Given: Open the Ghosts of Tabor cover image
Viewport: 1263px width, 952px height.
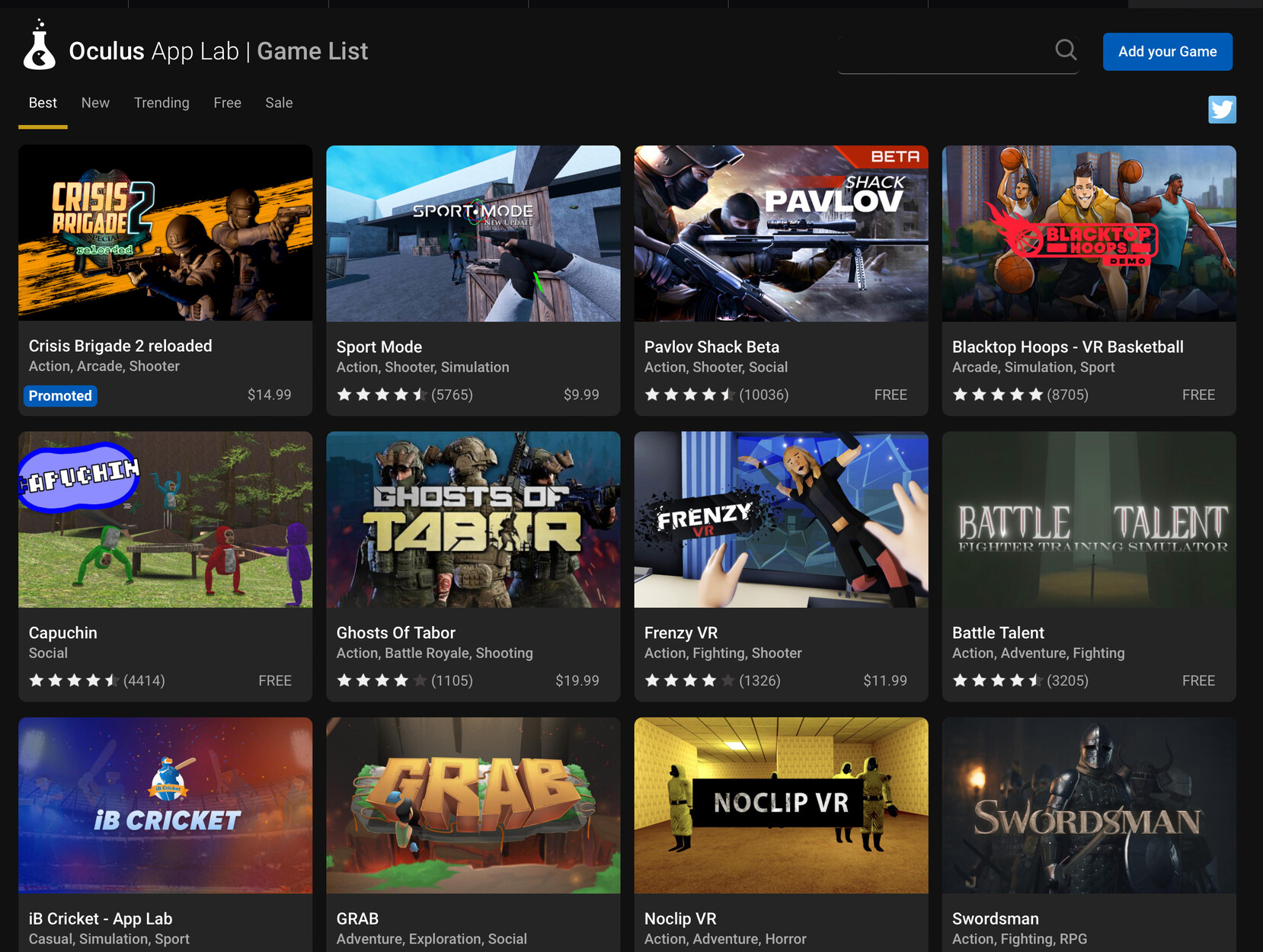Looking at the screenshot, I should point(473,519).
